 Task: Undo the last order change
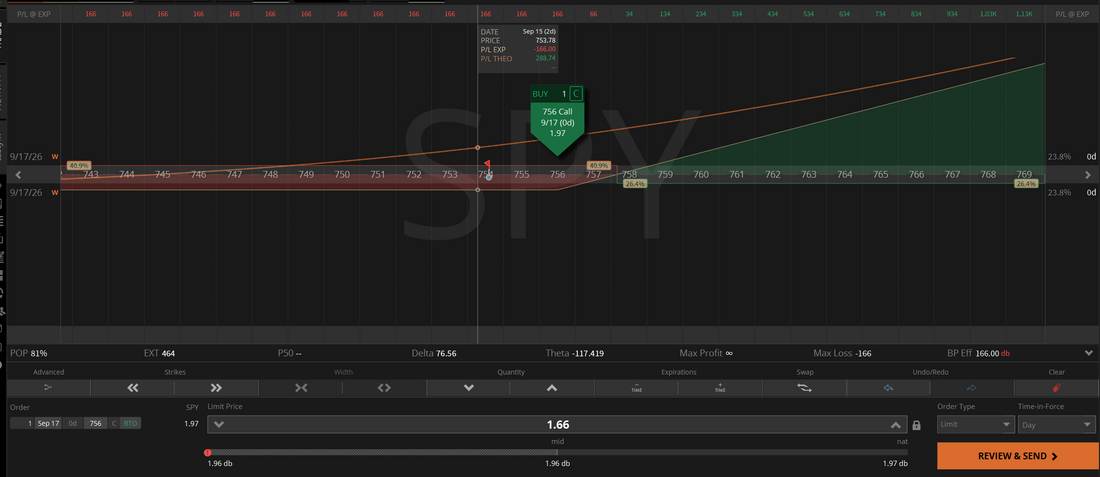(x=888, y=387)
